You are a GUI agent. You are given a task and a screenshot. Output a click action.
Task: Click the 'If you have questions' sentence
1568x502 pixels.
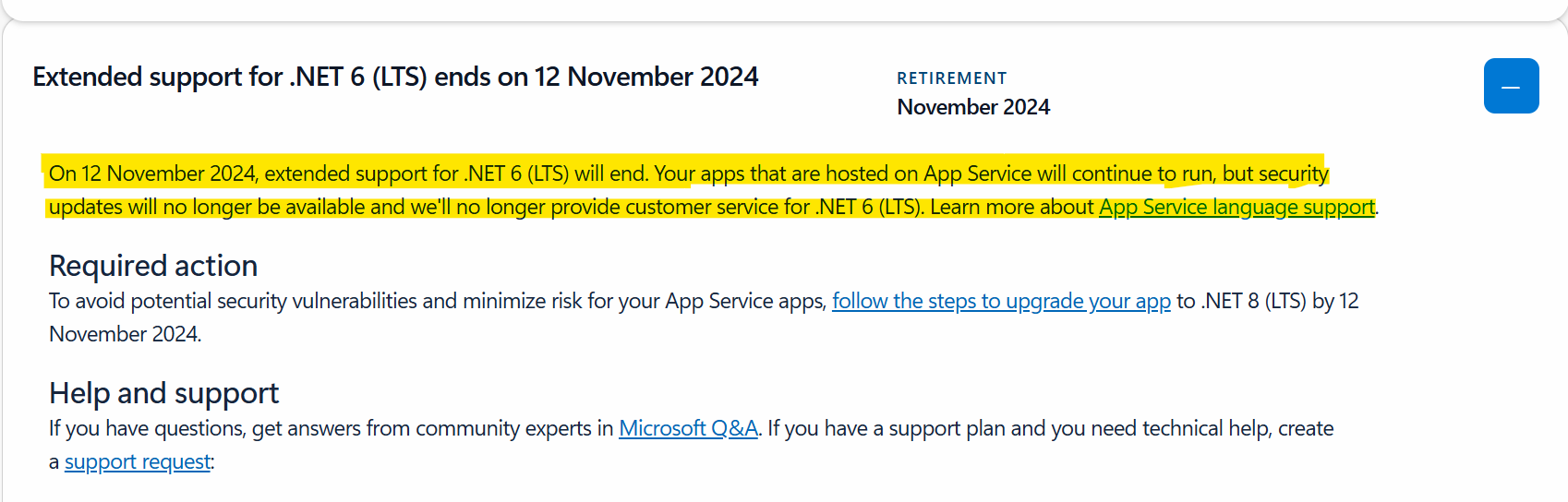[331, 429]
